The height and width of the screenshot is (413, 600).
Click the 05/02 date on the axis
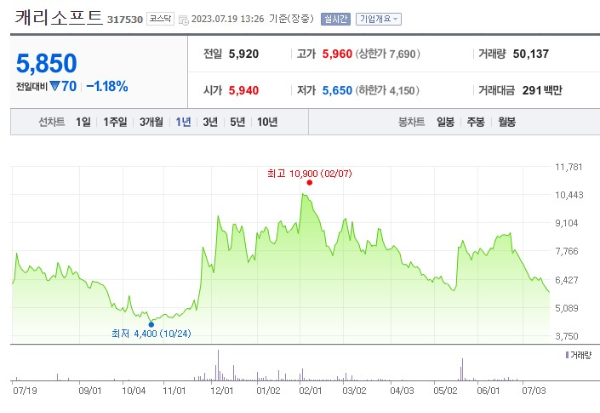[445, 391]
